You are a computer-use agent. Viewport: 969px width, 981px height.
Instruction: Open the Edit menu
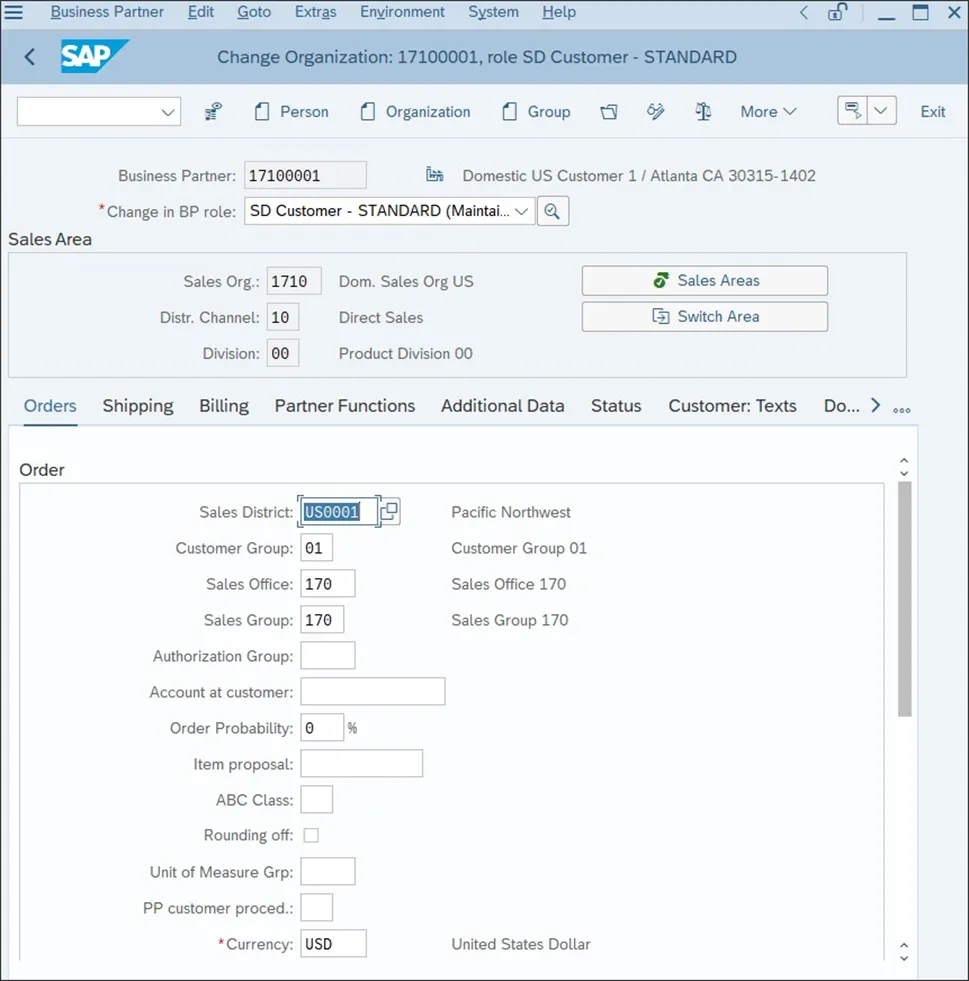click(x=200, y=12)
